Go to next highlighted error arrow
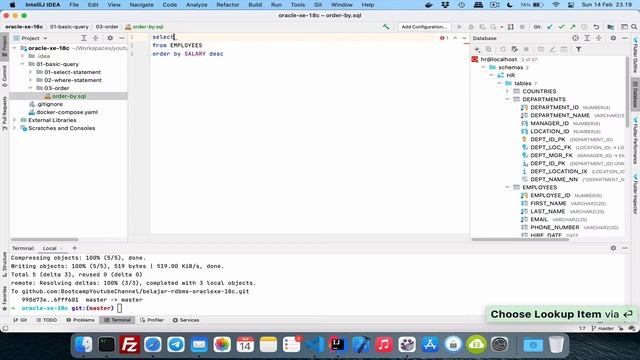 pos(464,38)
